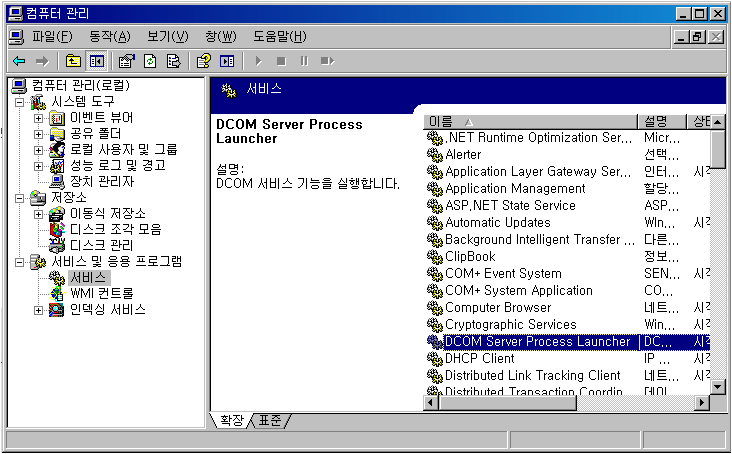Select the DHCP Client service
The image size is (732, 454).
tap(569, 358)
